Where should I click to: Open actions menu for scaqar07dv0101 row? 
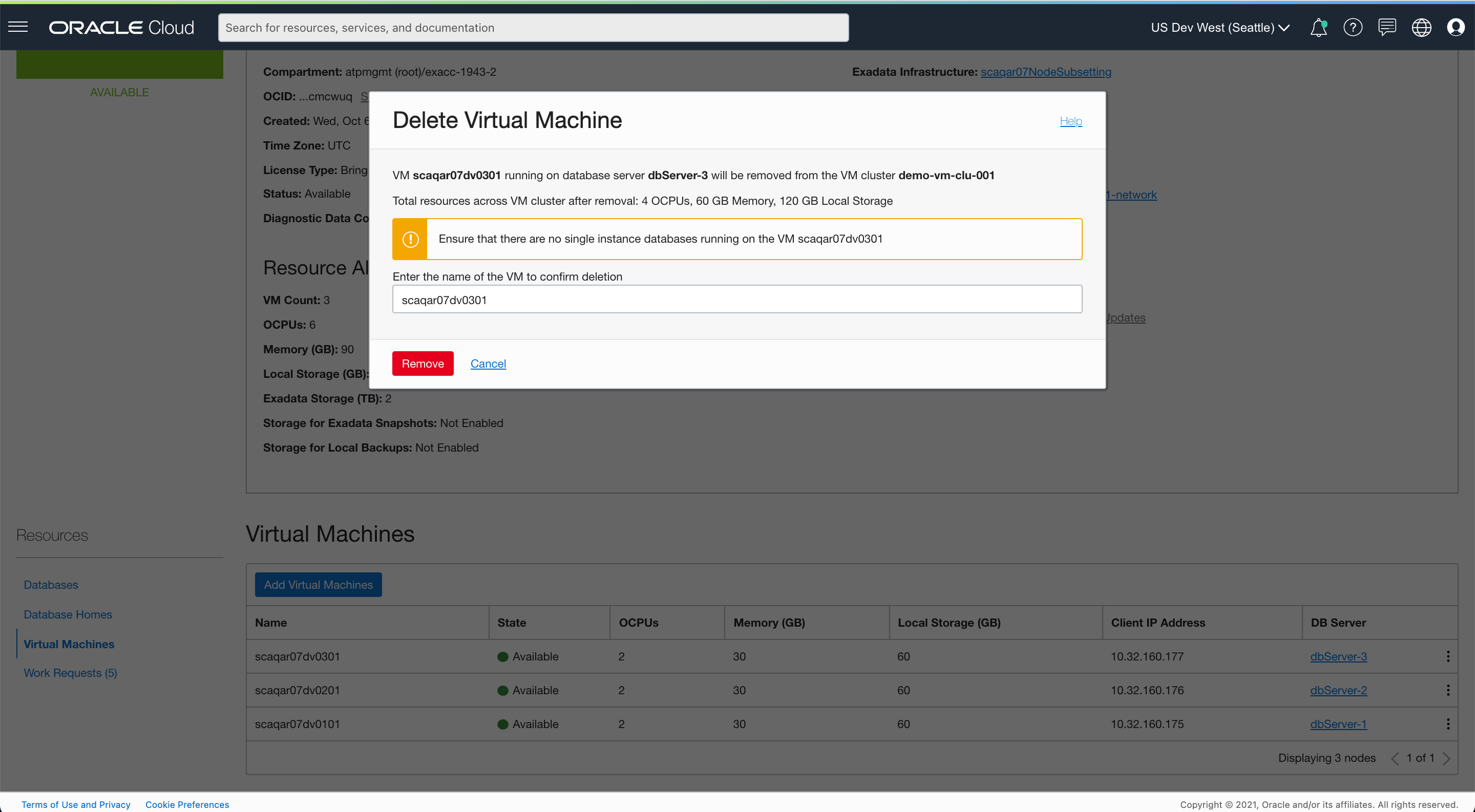[1448, 724]
